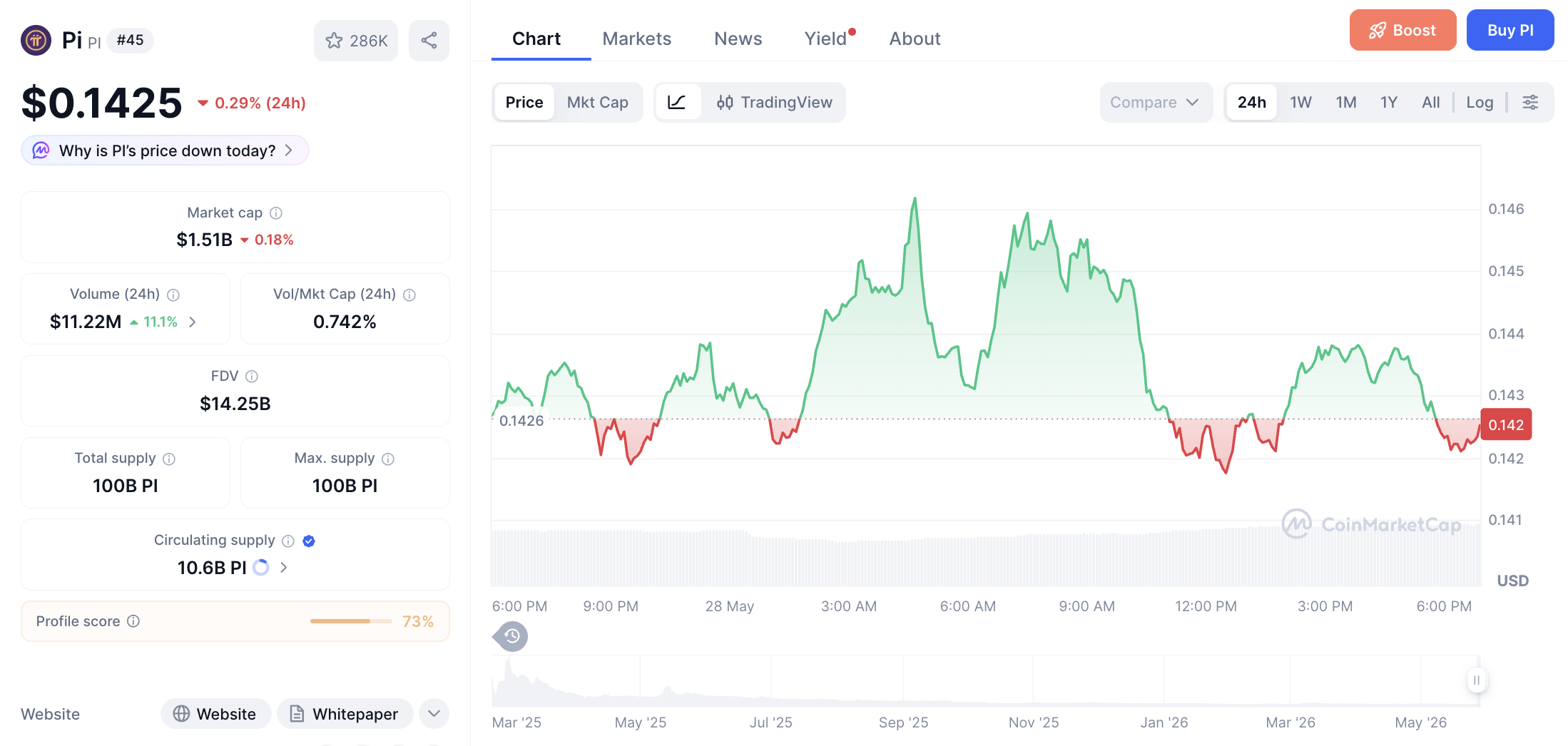The height and width of the screenshot is (746, 1568).
Task: Click the 0.742% Vol/Mkt Cap value
Action: coord(345,322)
